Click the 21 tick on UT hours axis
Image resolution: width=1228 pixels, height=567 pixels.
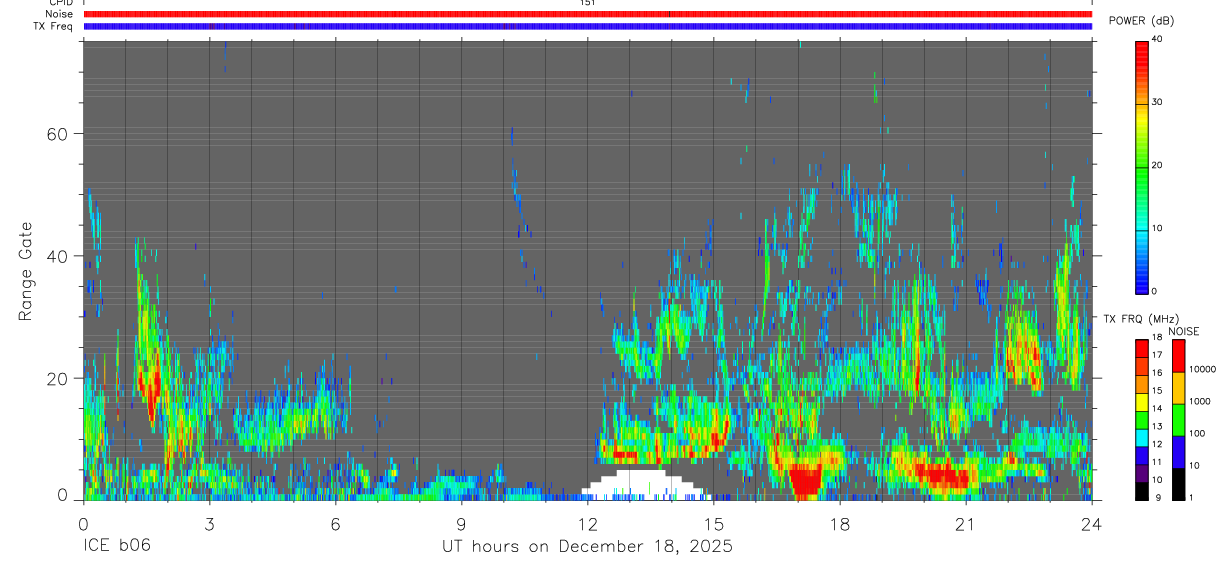point(965,523)
